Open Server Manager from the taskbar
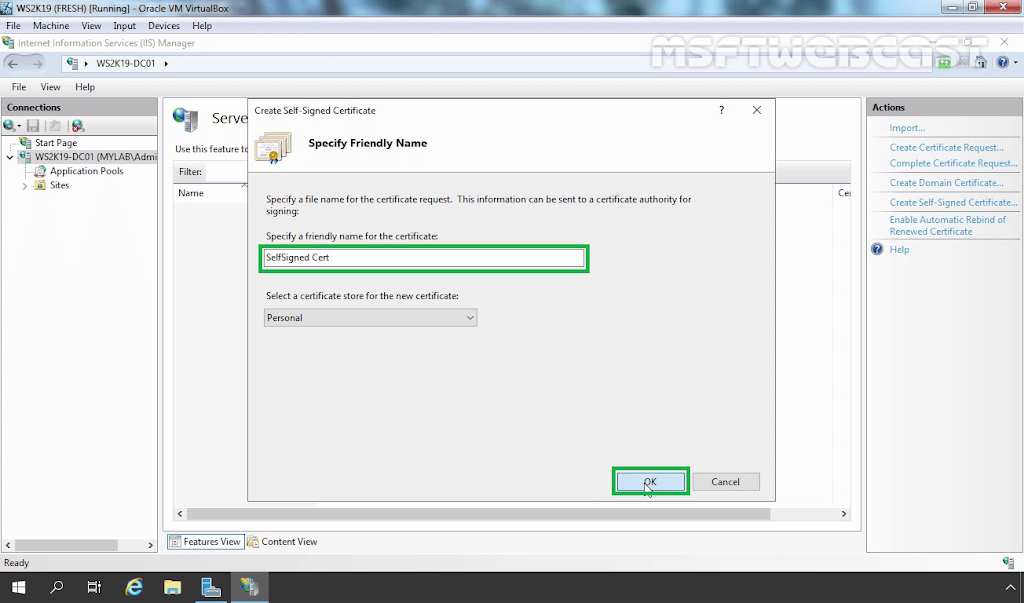This screenshot has width=1024, height=603. coord(211,587)
